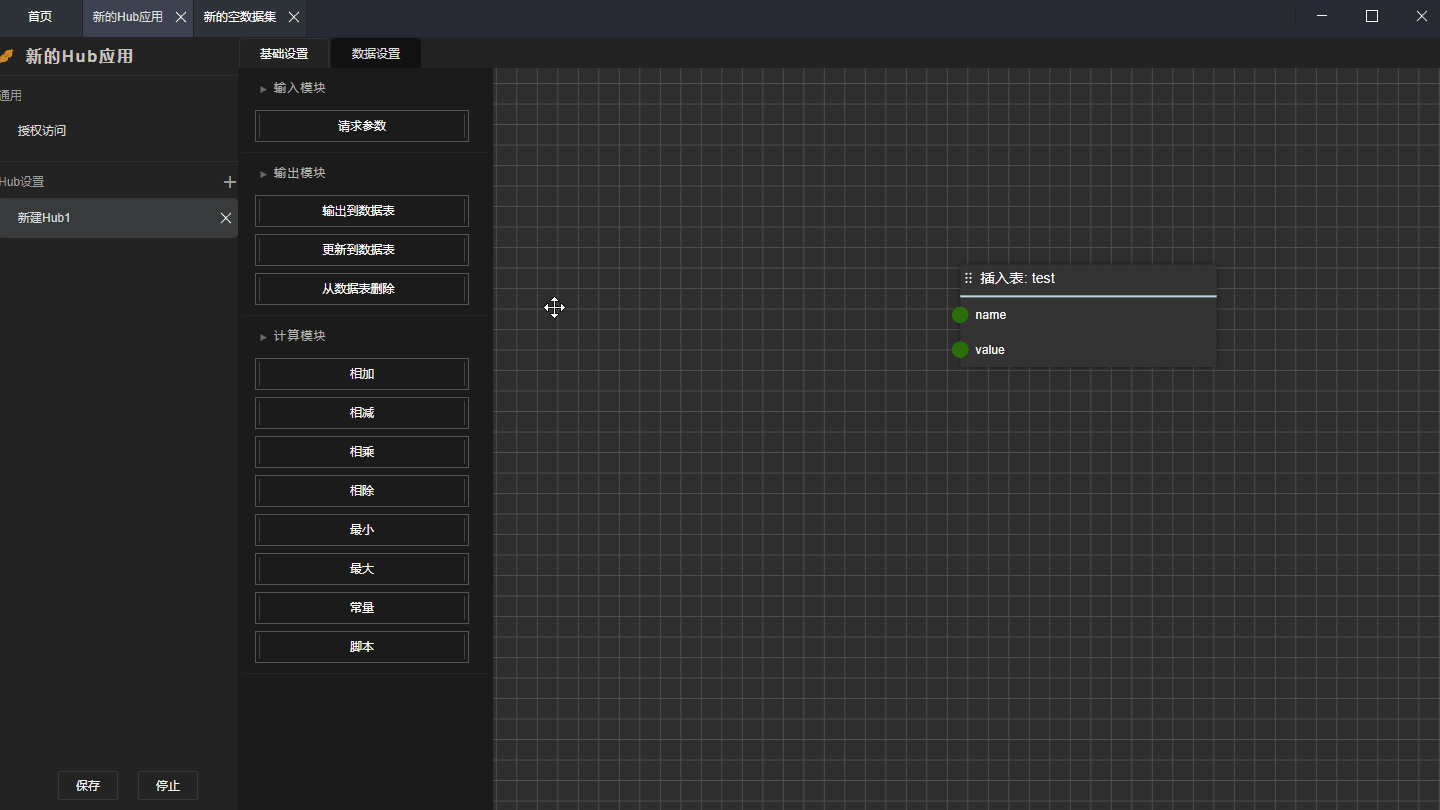This screenshot has width=1440, height=810.
Task: Collapse the 计算模块 section
Action: [x=263, y=337]
